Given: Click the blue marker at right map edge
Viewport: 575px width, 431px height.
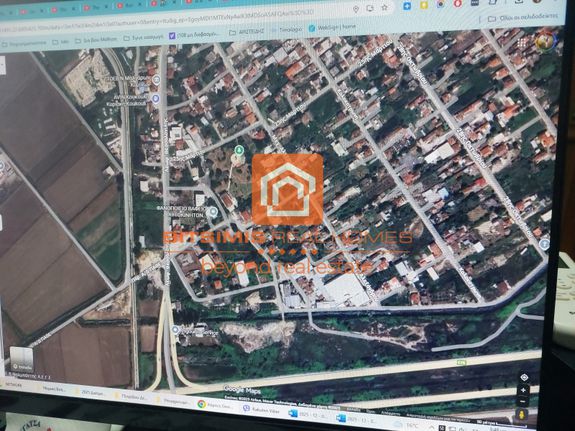Looking at the screenshot, I should 545,244.
